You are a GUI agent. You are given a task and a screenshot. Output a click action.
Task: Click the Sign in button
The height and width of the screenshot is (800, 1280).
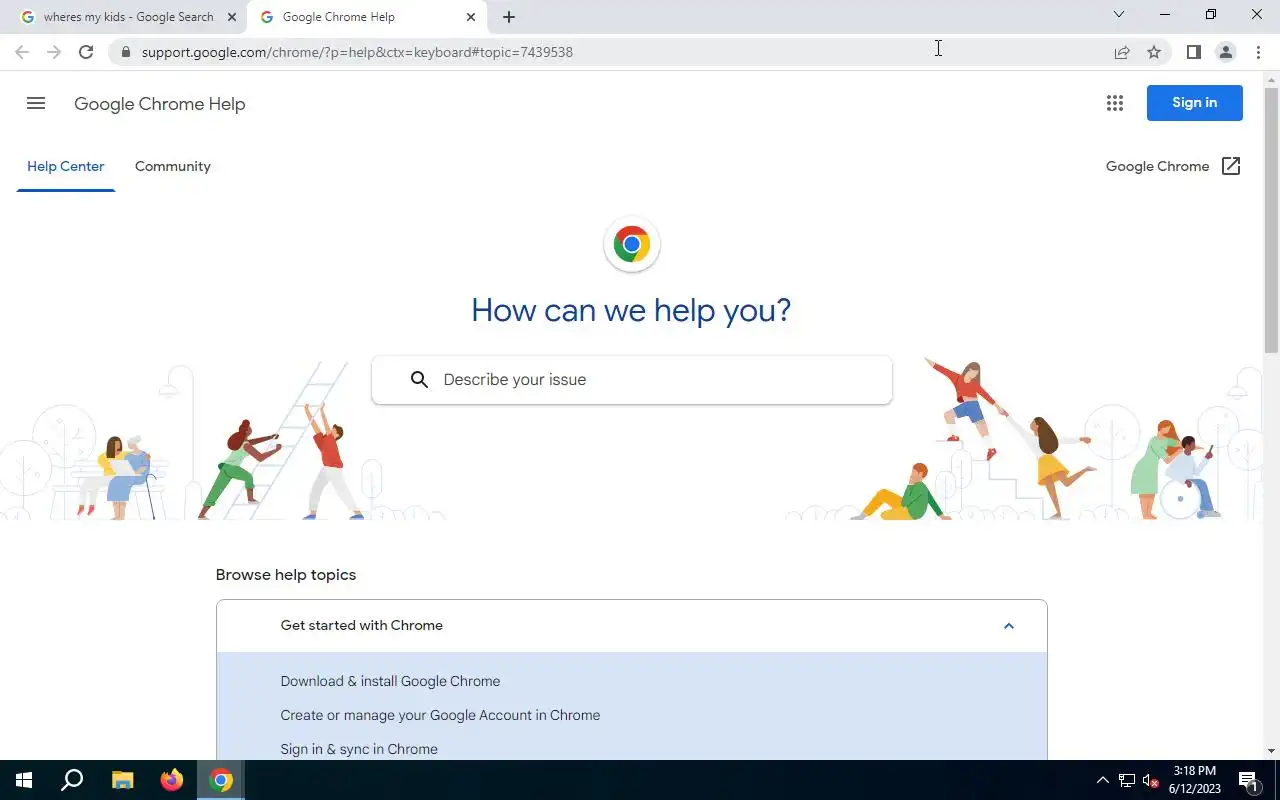pyautogui.click(x=1194, y=103)
